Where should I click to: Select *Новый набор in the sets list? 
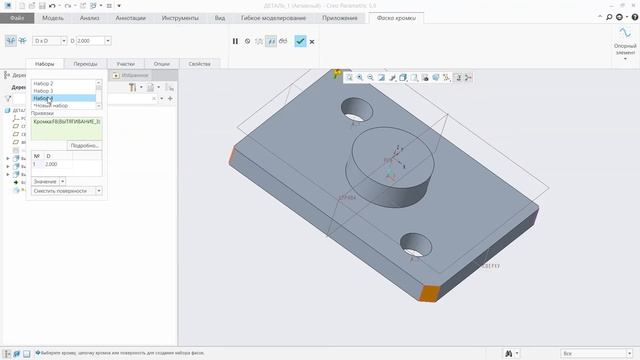click(x=64, y=105)
